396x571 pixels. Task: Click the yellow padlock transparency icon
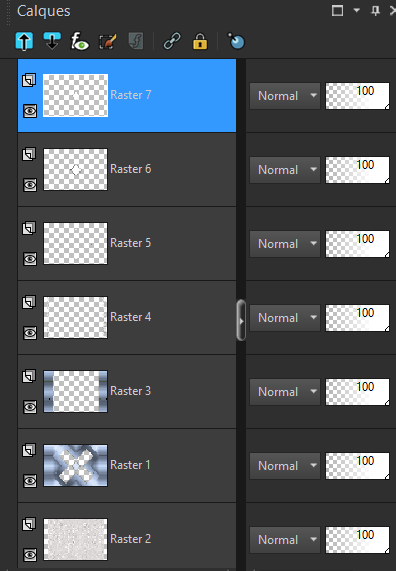[200, 41]
